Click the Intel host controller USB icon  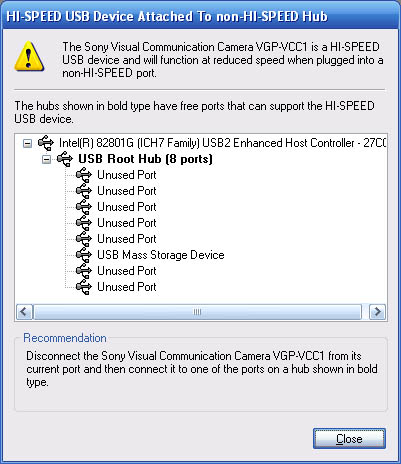tap(46, 143)
